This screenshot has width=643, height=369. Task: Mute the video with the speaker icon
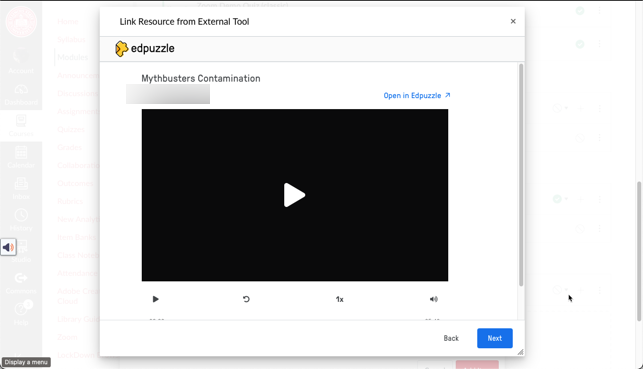pos(433,299)
